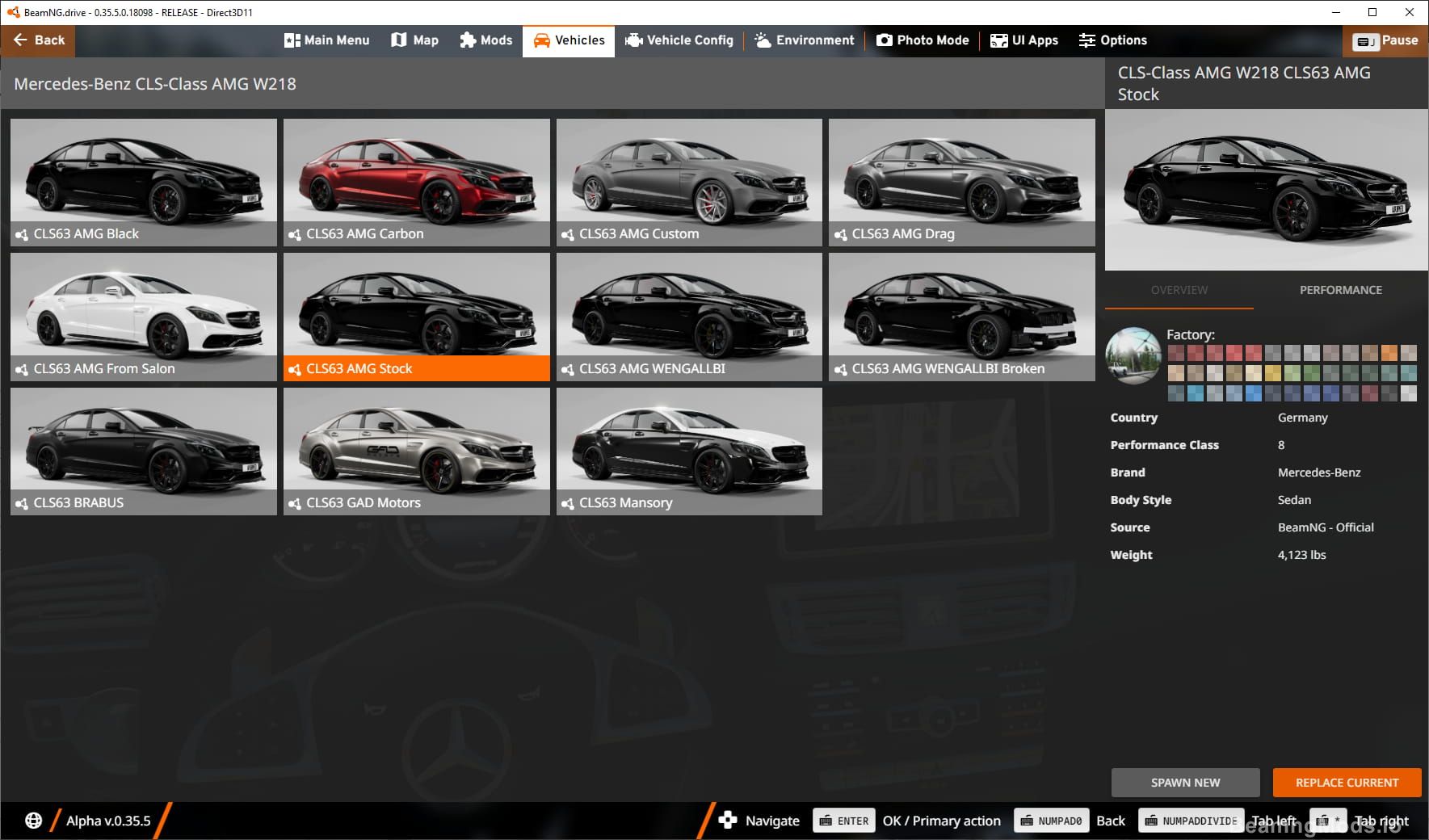Screen dimensions: 1429x840
Task: Click the SPAWN NEW button
Action: pos(1185,783)
